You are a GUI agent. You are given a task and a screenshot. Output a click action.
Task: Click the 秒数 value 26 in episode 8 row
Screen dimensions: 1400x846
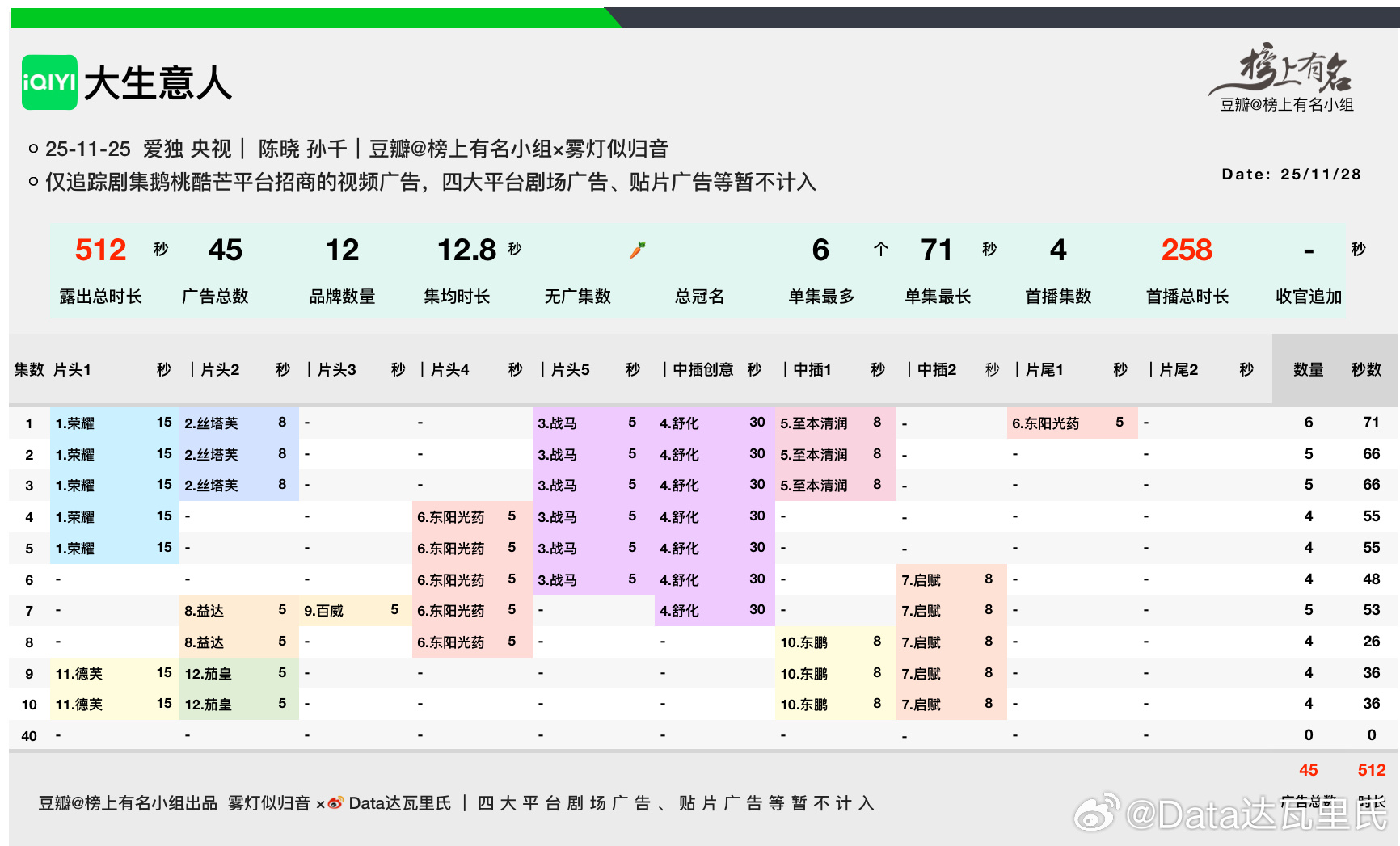(x=1371, y=642)
